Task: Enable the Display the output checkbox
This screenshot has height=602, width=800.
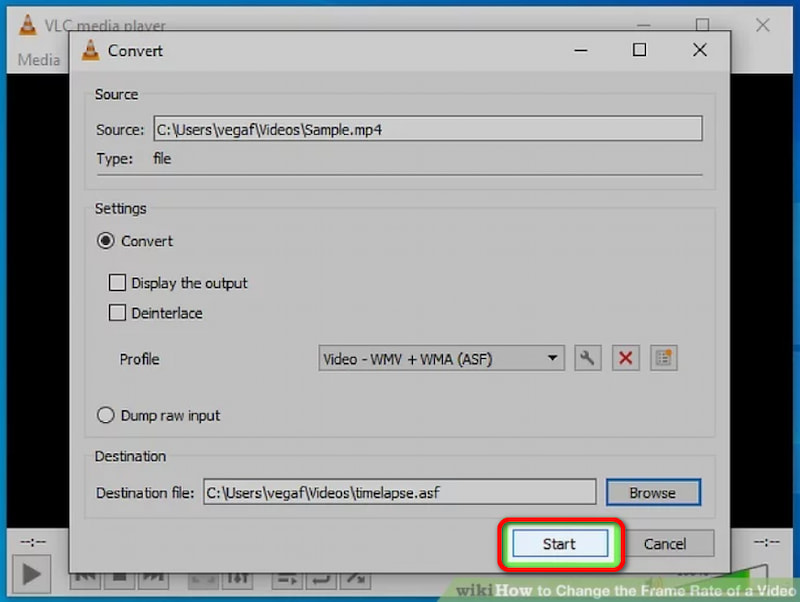Action: coord(117,283)
